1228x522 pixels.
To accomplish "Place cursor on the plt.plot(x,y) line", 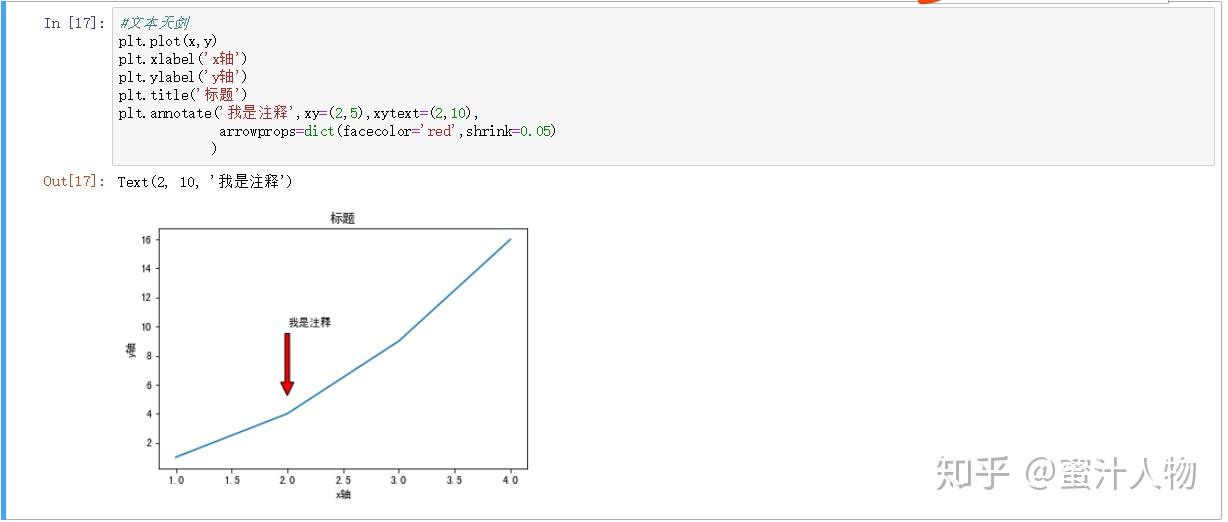I will (167, 41).
